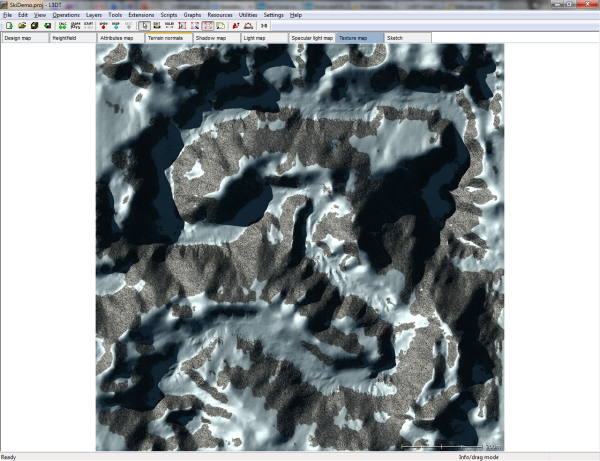The width and height of the screenshot is (600, 461).
Task: Switch to the Design map tab
Action: point(24,38)
